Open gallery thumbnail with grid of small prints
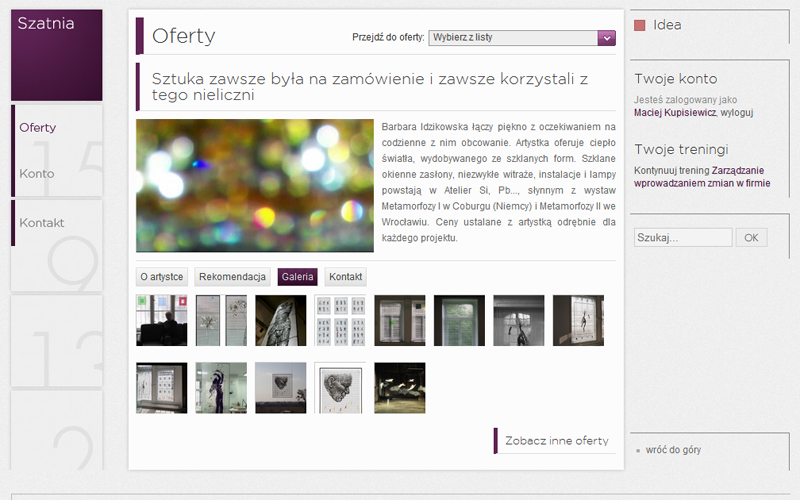Viewport: 800px width, 500px height. pos(340,320)
